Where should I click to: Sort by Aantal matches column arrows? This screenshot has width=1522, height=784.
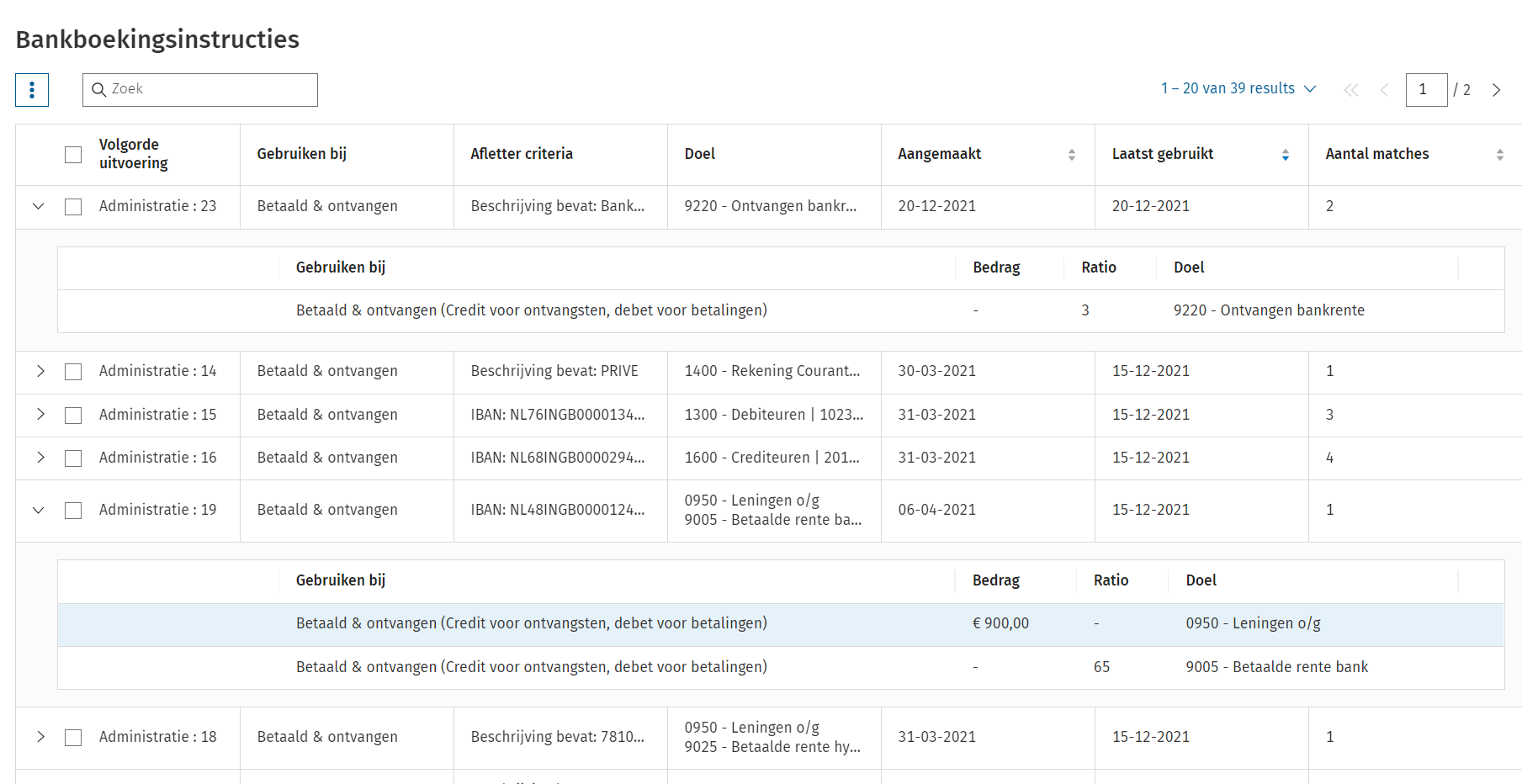[x=1499, y=155]
